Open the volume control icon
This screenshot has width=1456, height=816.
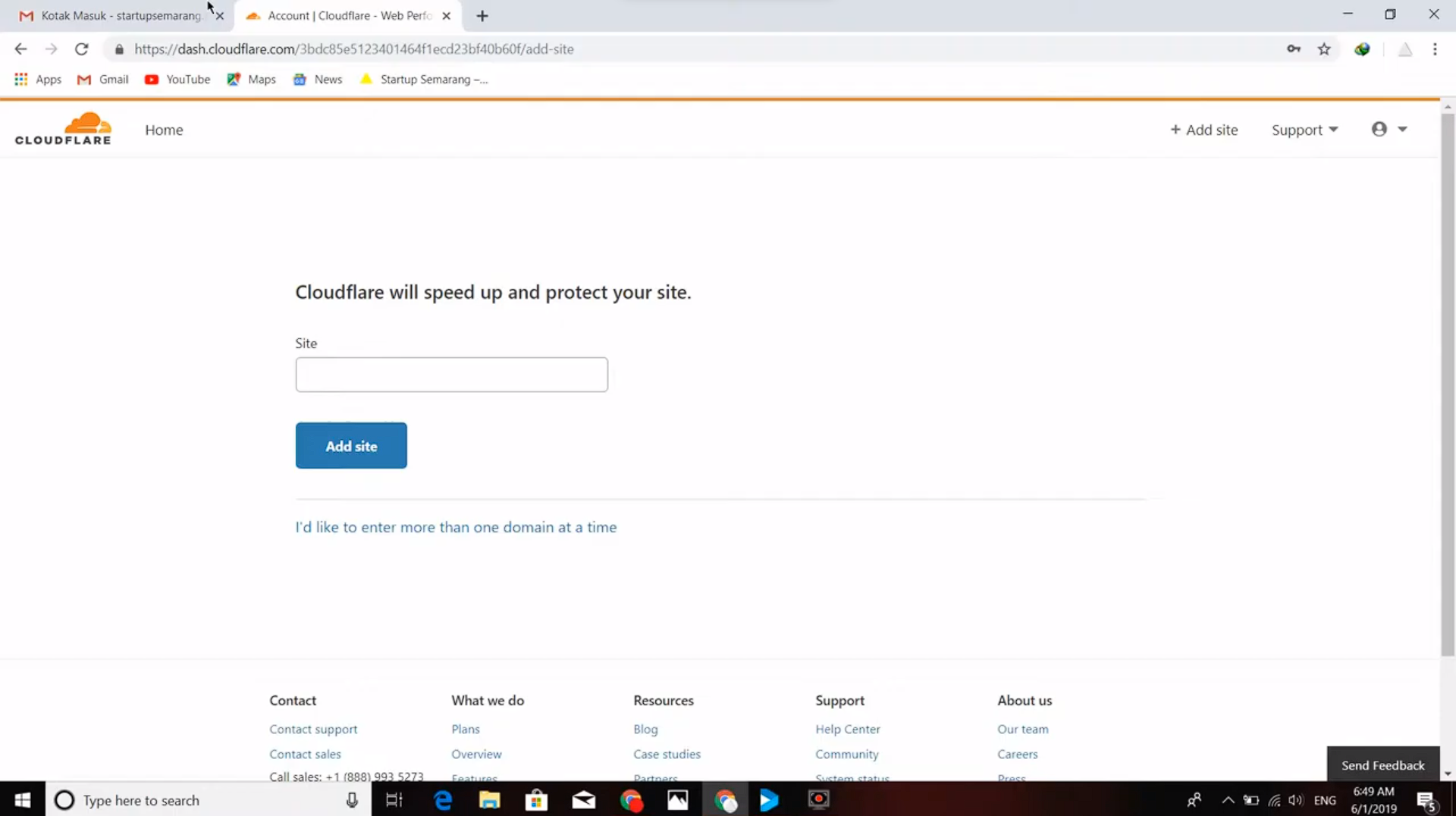click(1296, 800)
